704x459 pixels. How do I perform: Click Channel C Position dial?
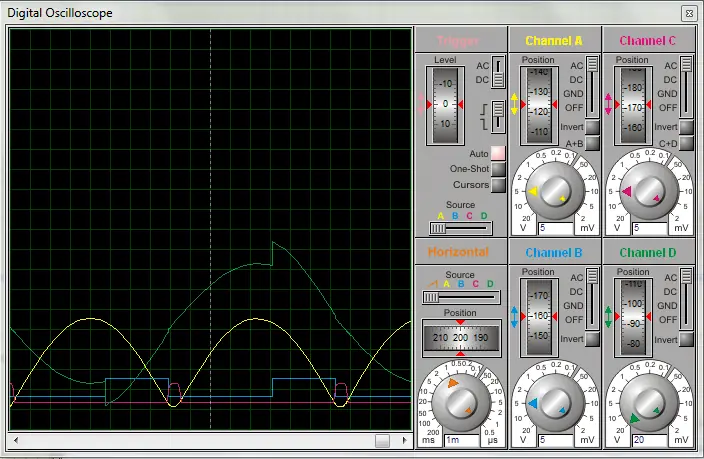tap(634, 105)
